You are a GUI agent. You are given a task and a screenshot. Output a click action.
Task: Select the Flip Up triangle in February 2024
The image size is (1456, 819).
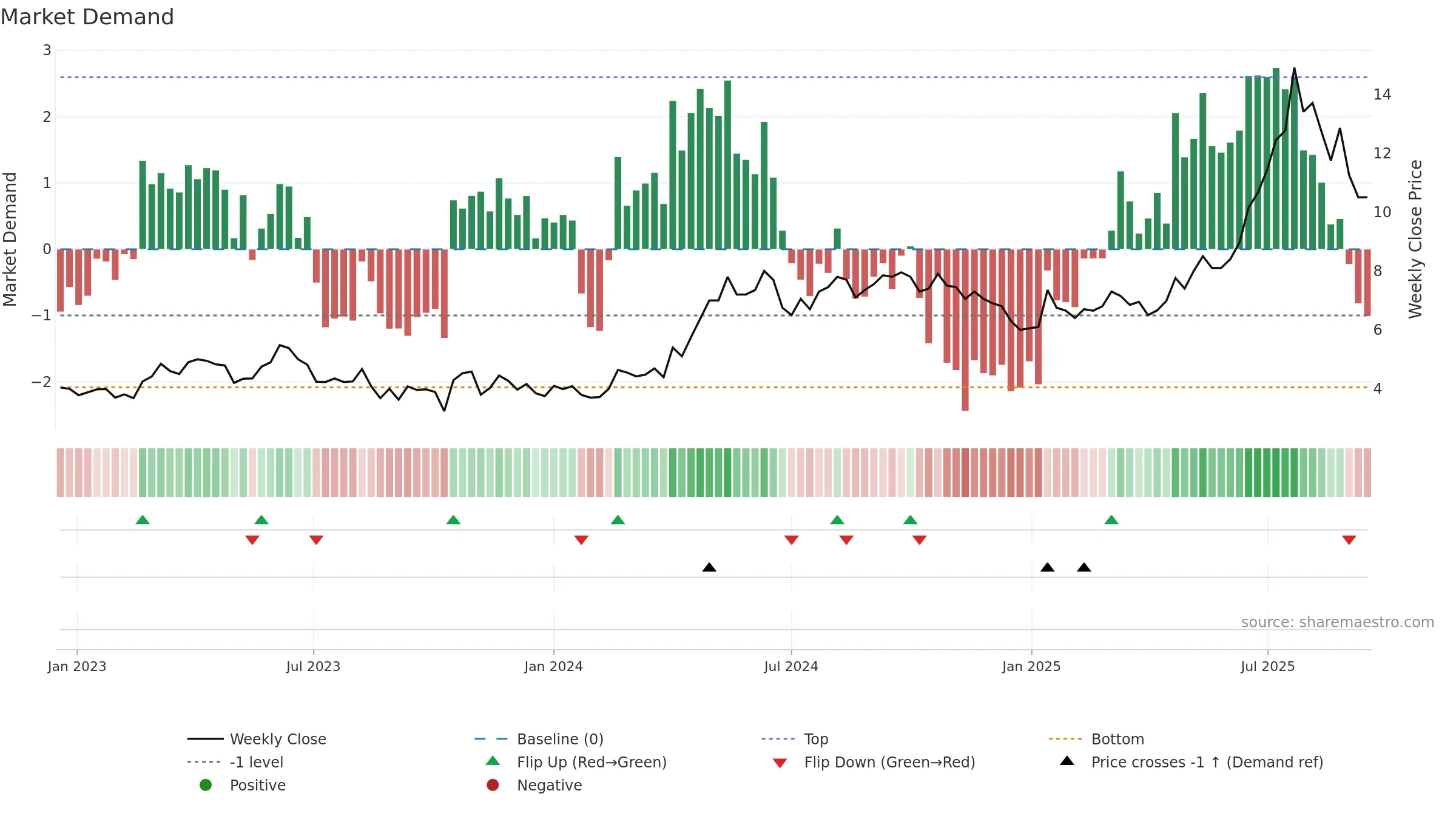[618, 520]
